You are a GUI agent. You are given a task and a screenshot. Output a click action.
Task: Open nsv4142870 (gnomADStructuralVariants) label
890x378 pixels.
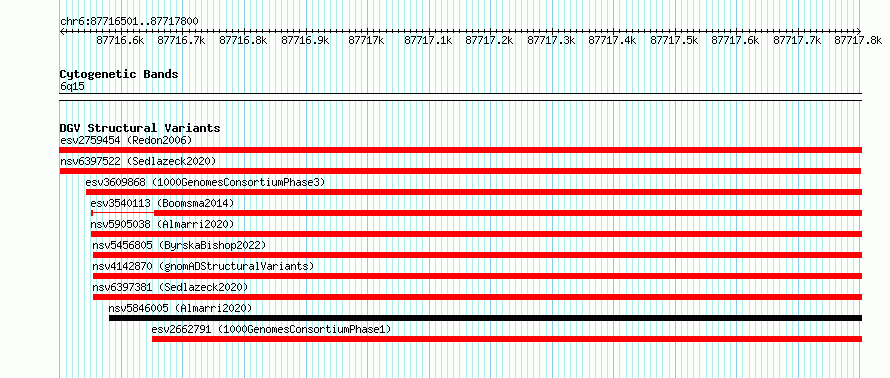tap(203, 266)
